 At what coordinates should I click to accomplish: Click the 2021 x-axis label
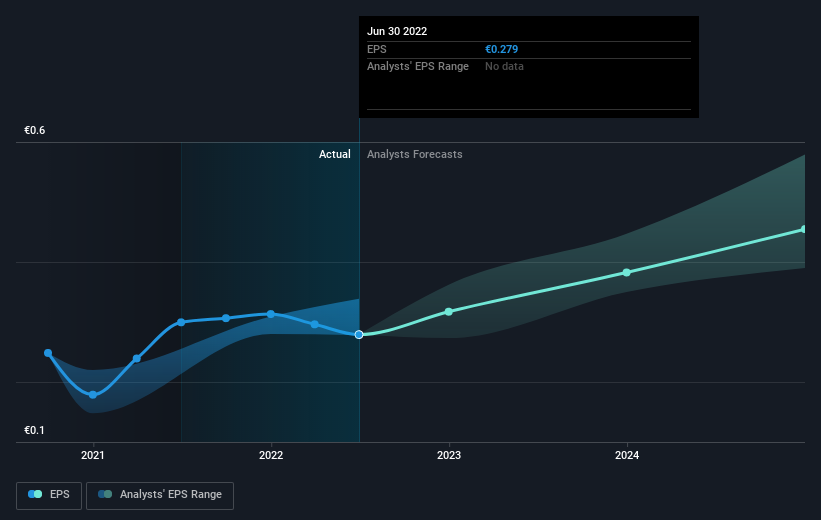pyautogui.click(x=93, y=455)
